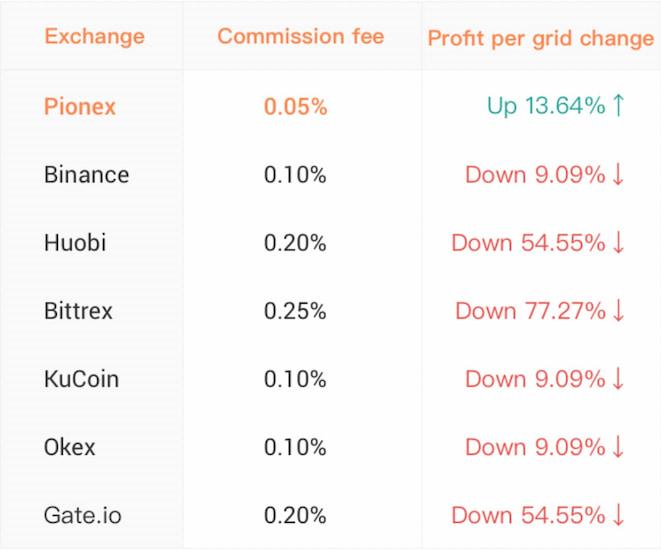Click the red down arrow in KuCoin row

tap(618, 379)
